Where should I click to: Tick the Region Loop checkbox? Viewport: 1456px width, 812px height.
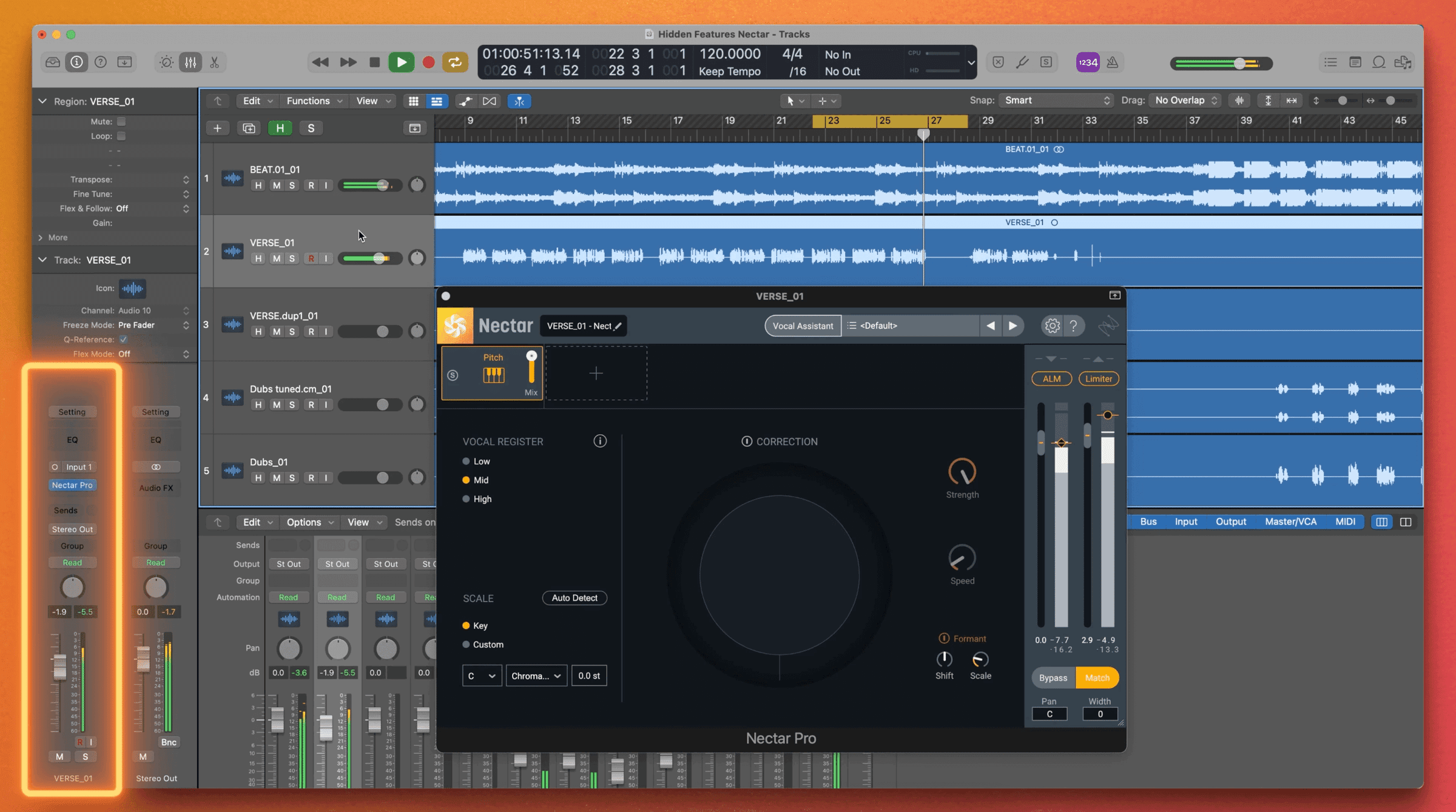(121, 136)
